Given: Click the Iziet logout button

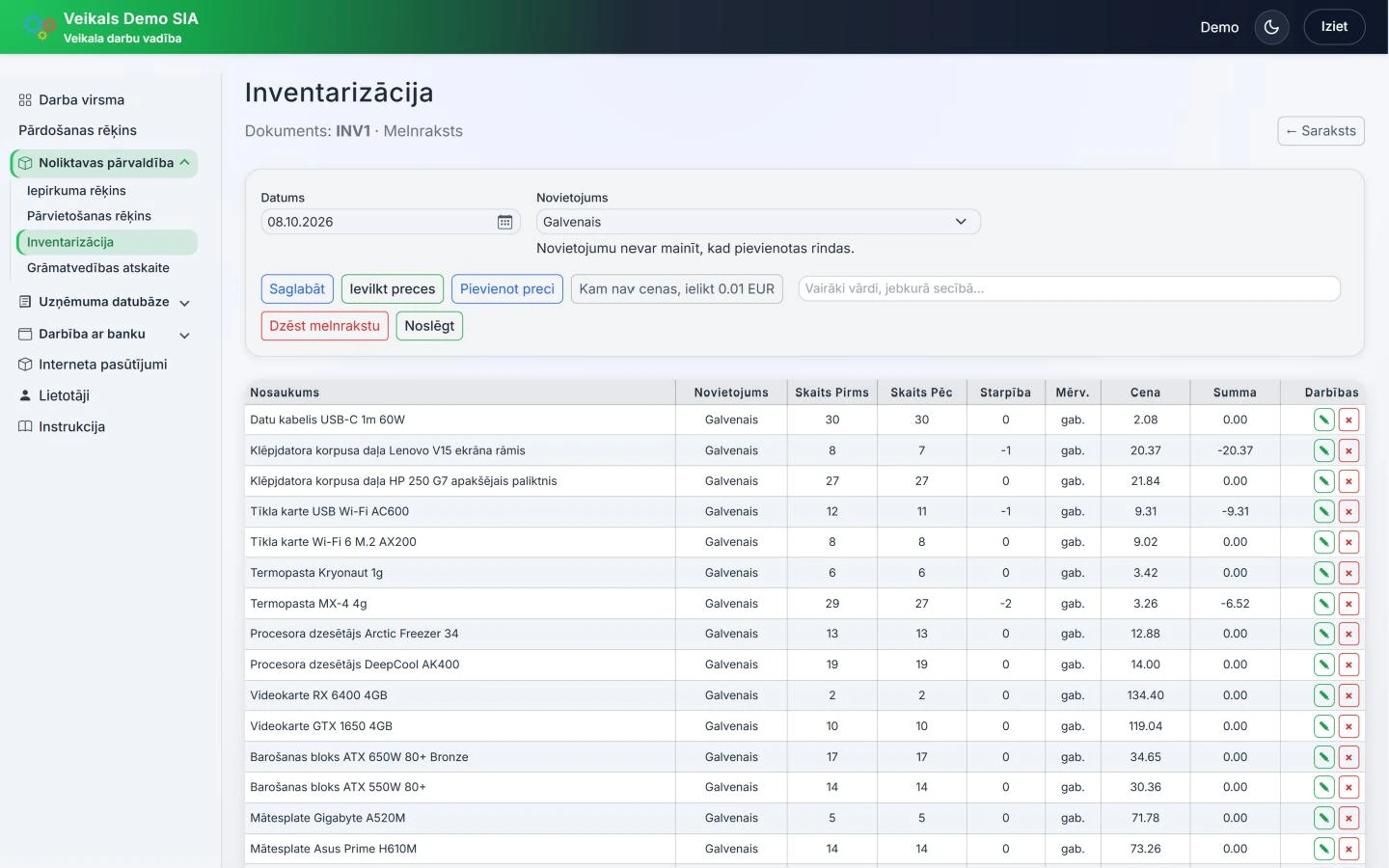Looking at the screenshot, I should pos(1334,27).
